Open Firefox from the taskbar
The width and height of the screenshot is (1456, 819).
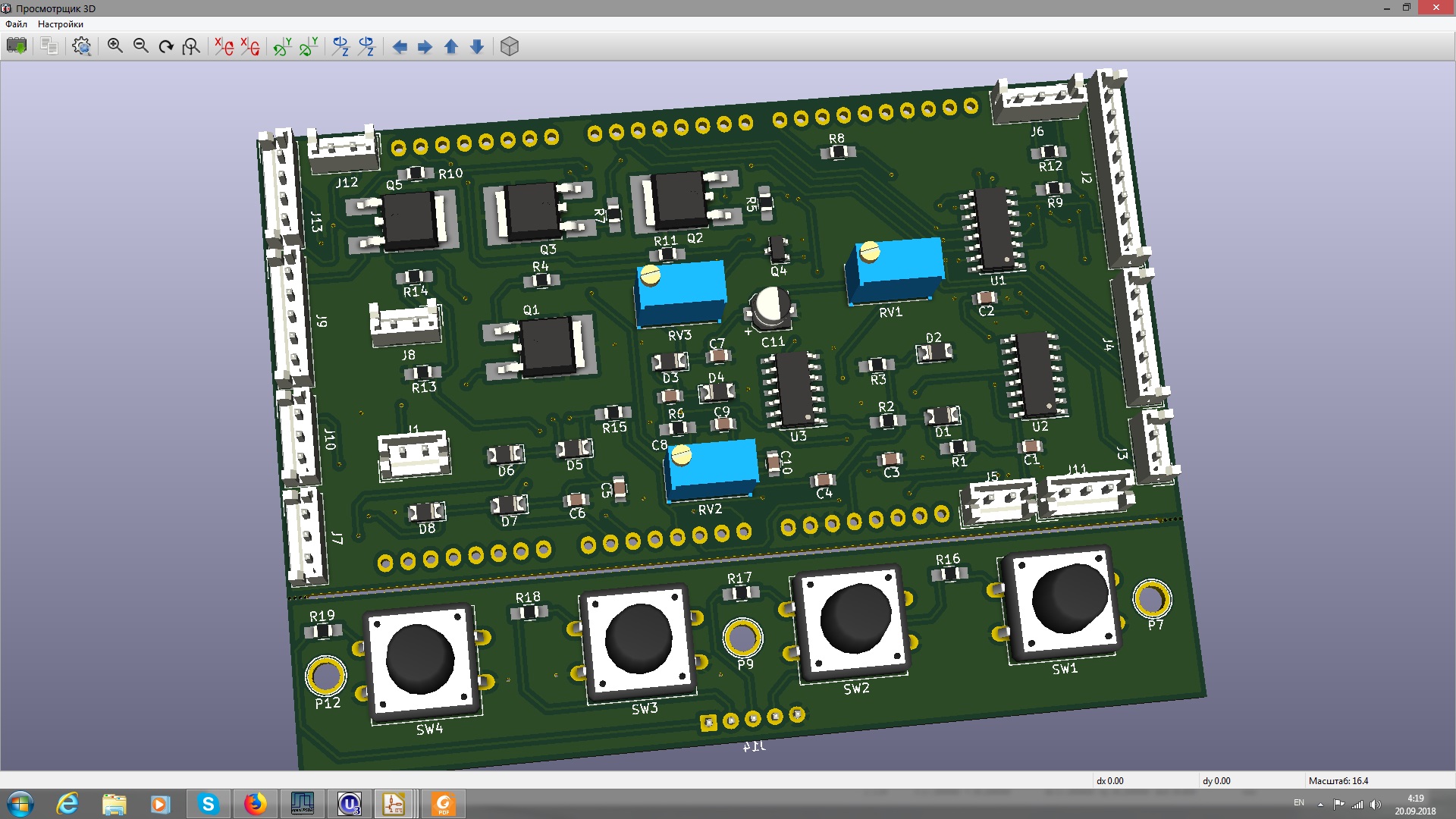pyautogui.click(x=255, y=804)
